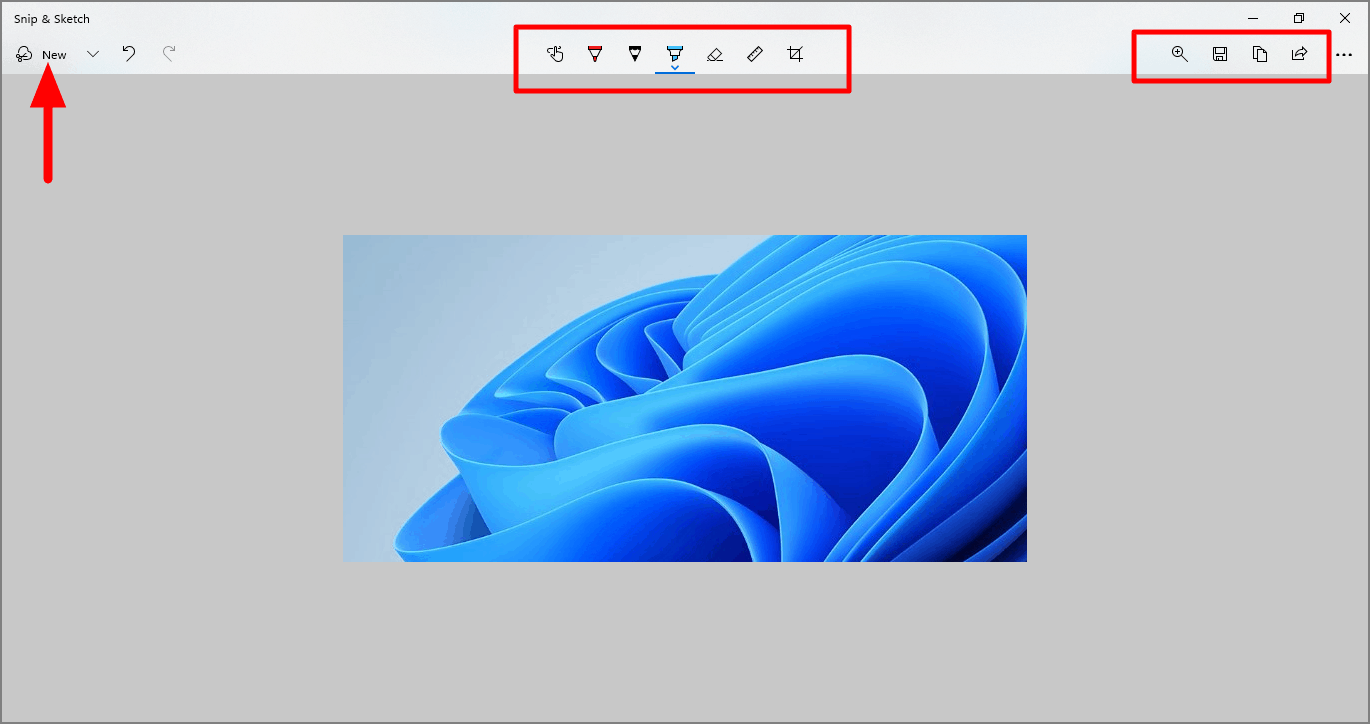Screen dimensions: 1370x724
Task: Expand the New snip delay dropdown
Action: pos(93,54)
